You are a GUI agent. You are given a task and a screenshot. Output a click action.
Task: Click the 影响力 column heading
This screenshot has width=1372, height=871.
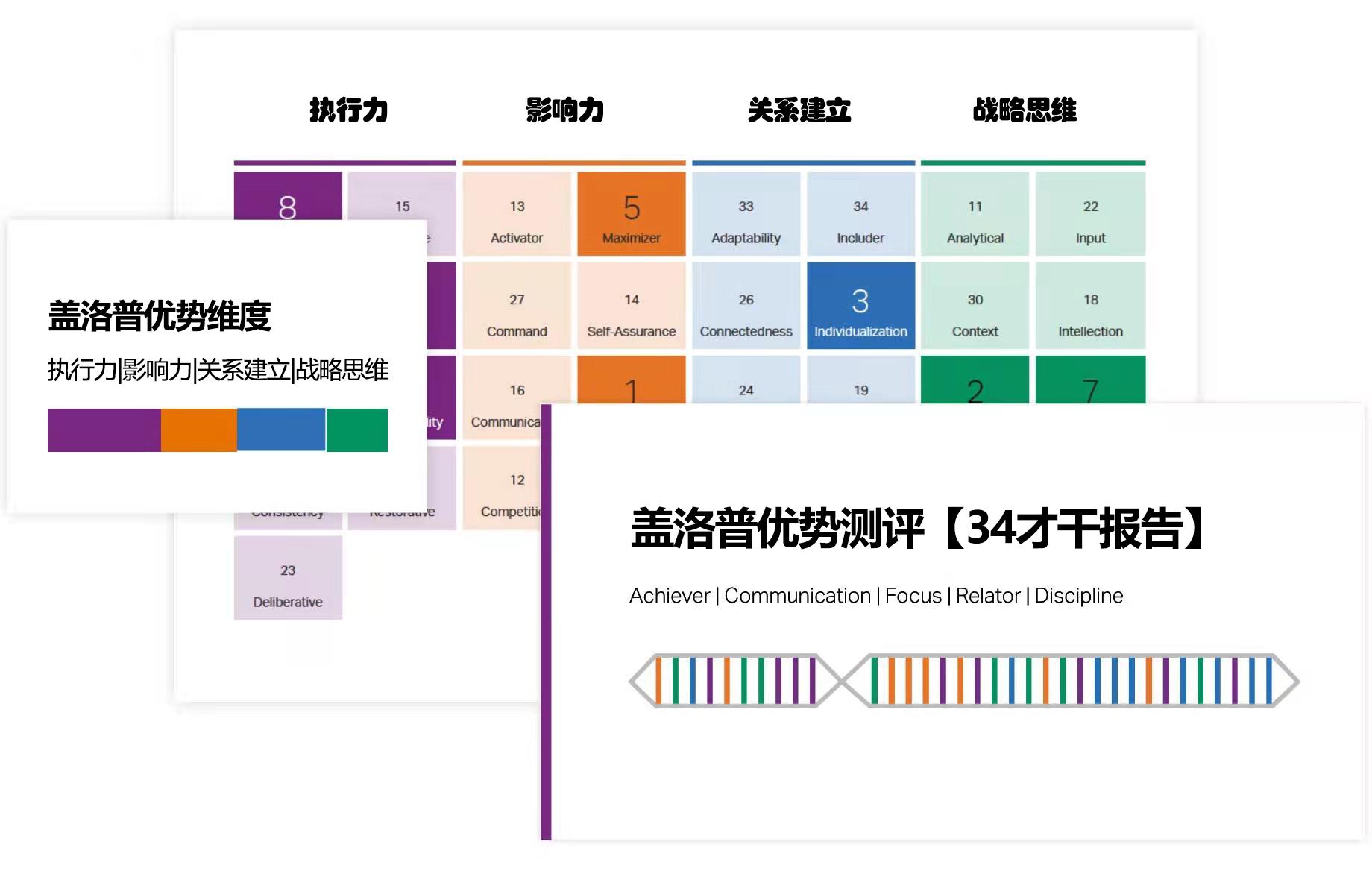565,110
